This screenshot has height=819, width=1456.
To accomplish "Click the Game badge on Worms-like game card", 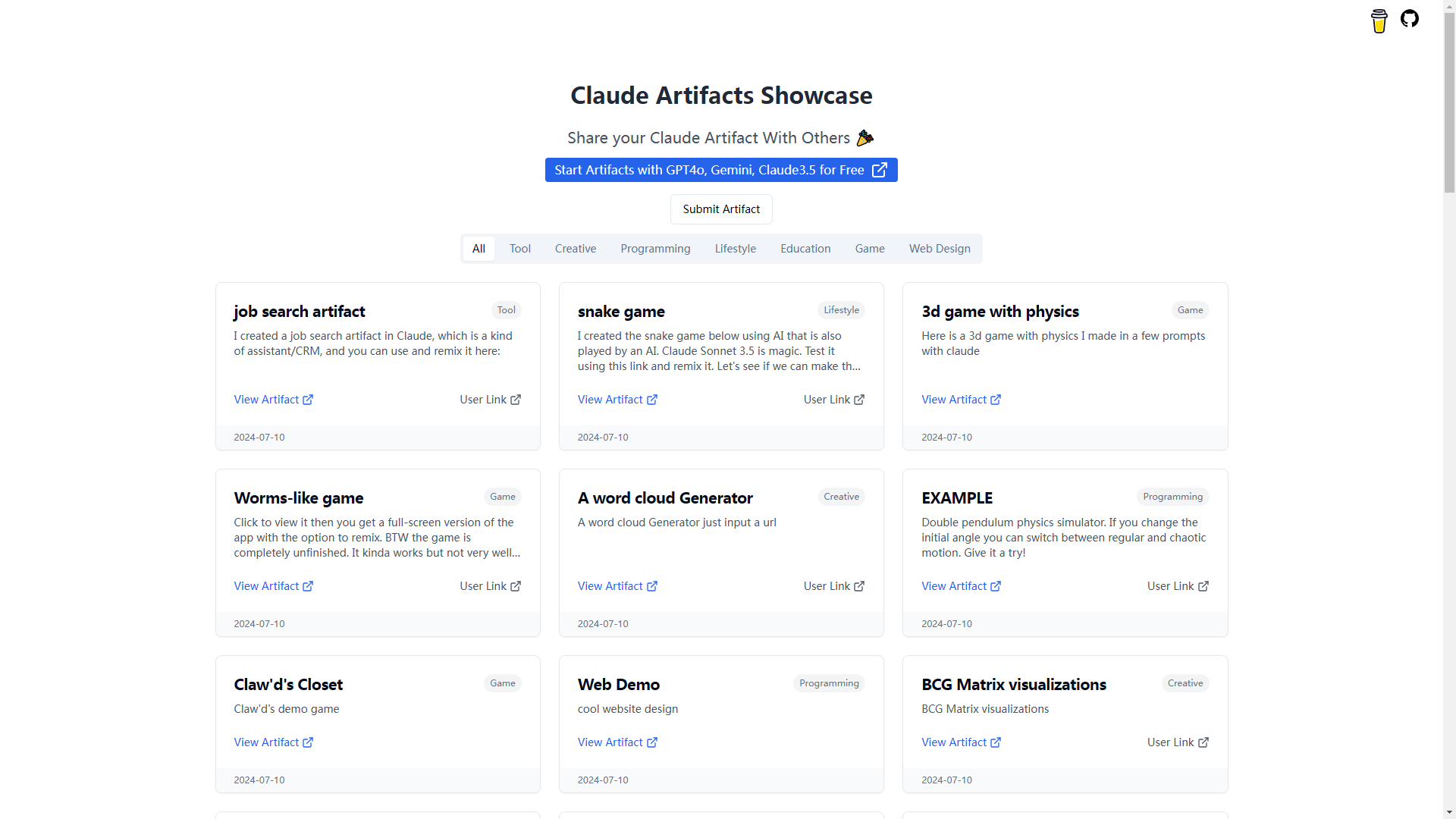I will tap(503, 497).
